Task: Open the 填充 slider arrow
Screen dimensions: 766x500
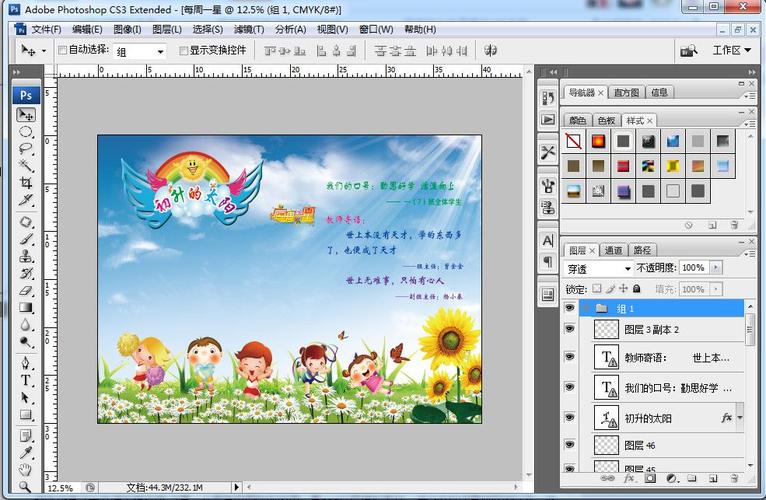Action: point(716,289)
